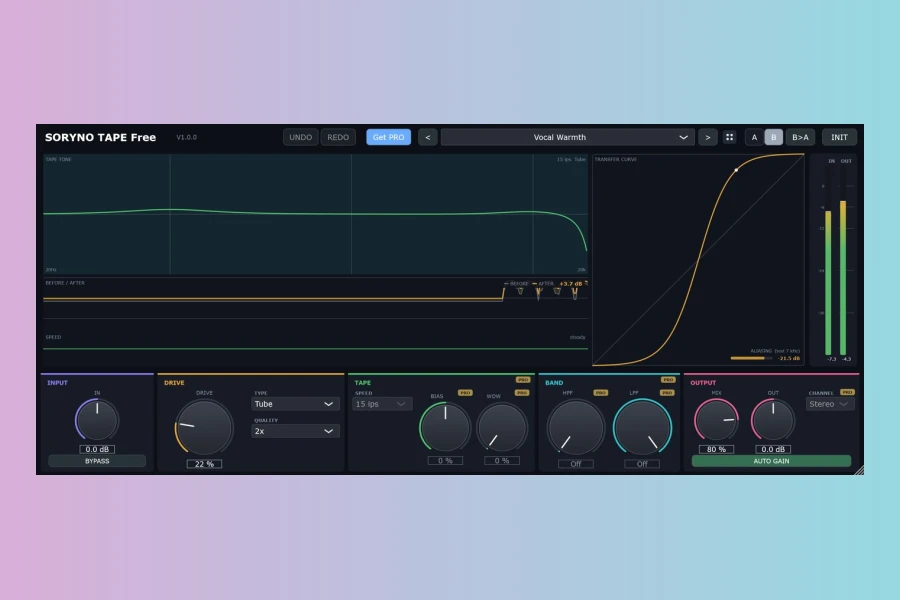Click the MIX knob
The width and height of the screenshot is (900, 600).
[716, 420]
